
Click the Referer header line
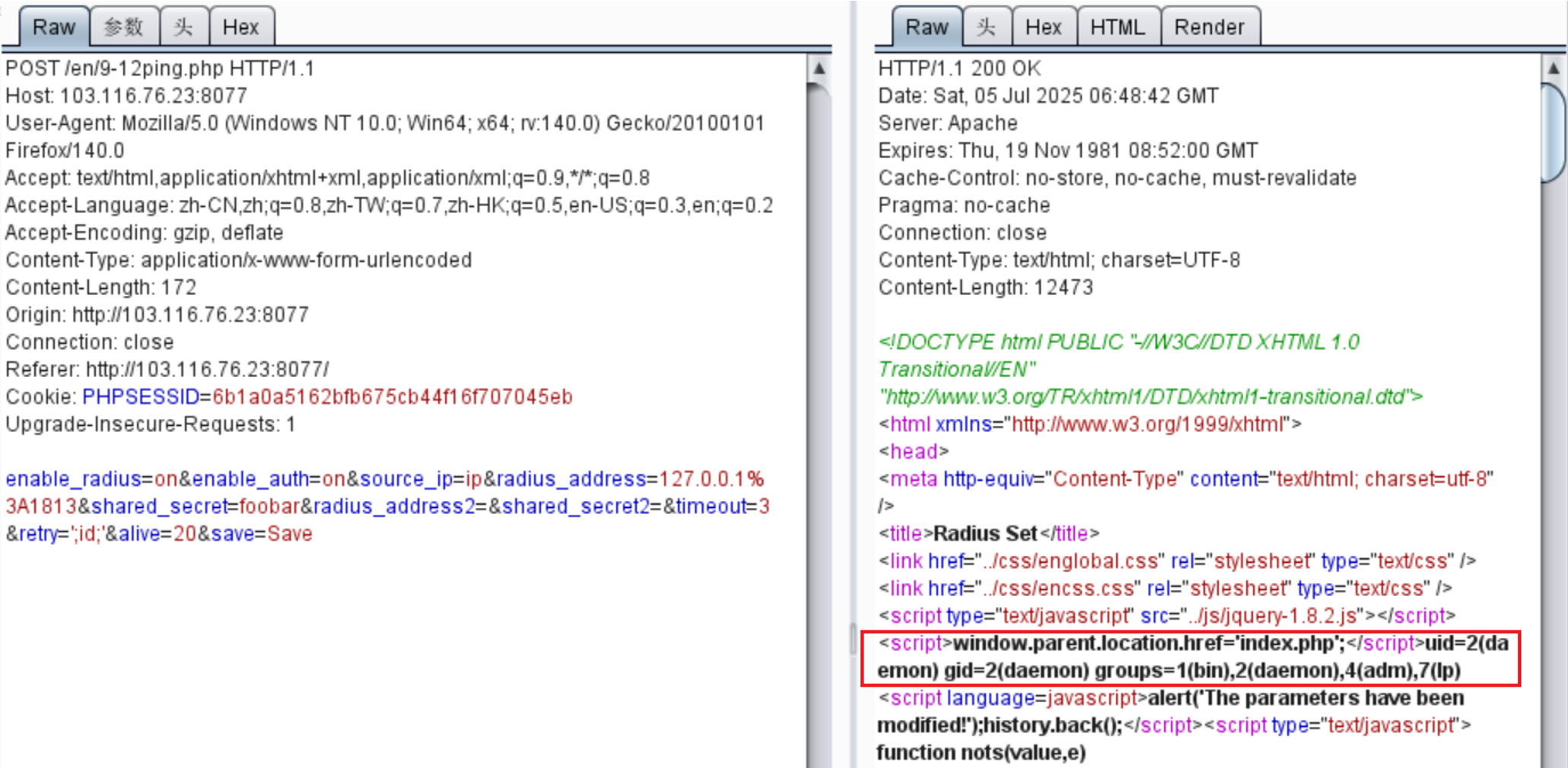click(167, 370)
